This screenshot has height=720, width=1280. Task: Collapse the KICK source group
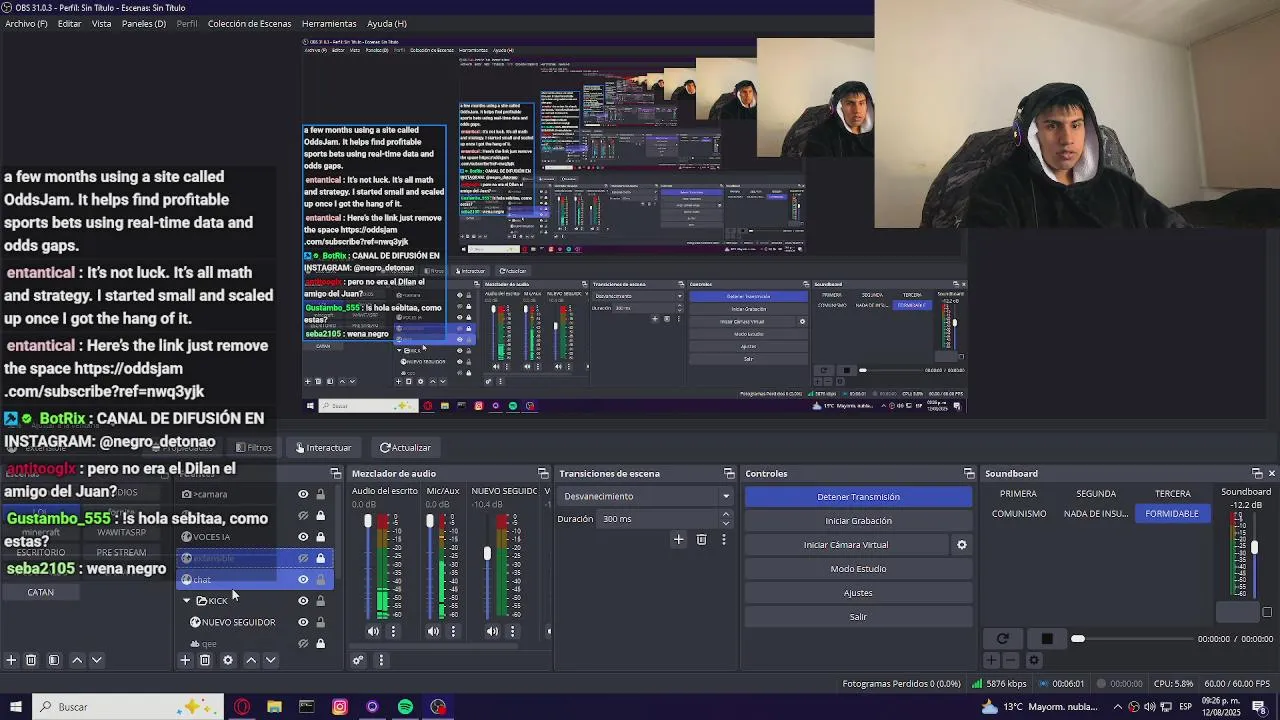187,601
